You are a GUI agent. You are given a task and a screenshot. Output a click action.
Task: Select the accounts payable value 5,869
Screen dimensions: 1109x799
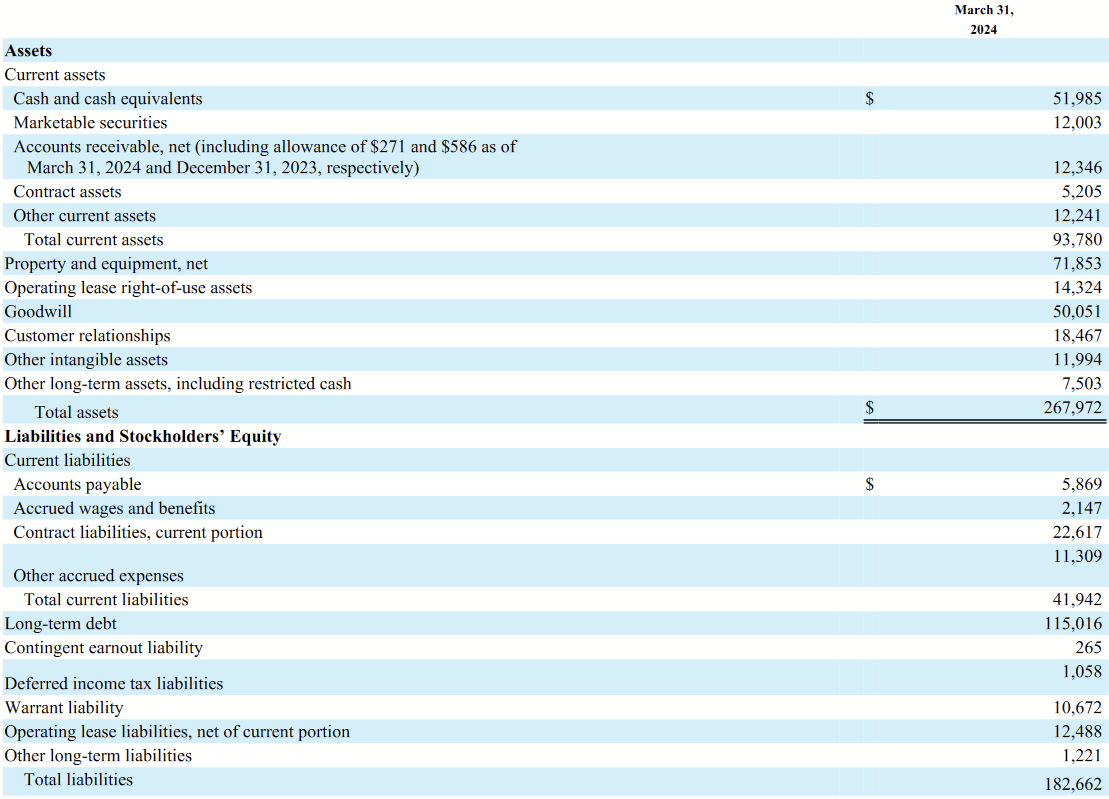(1081, 484)
